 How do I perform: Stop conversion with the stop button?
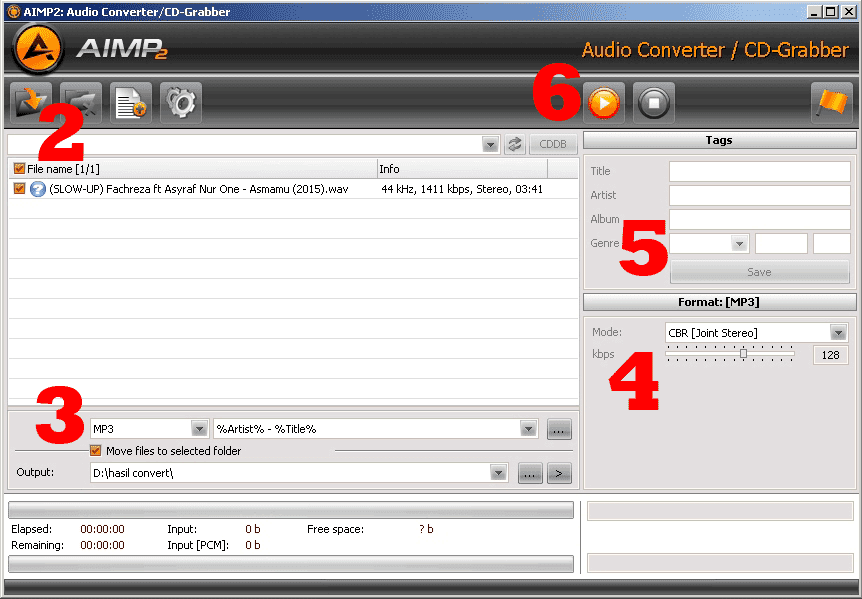click(x=654, y=103)
